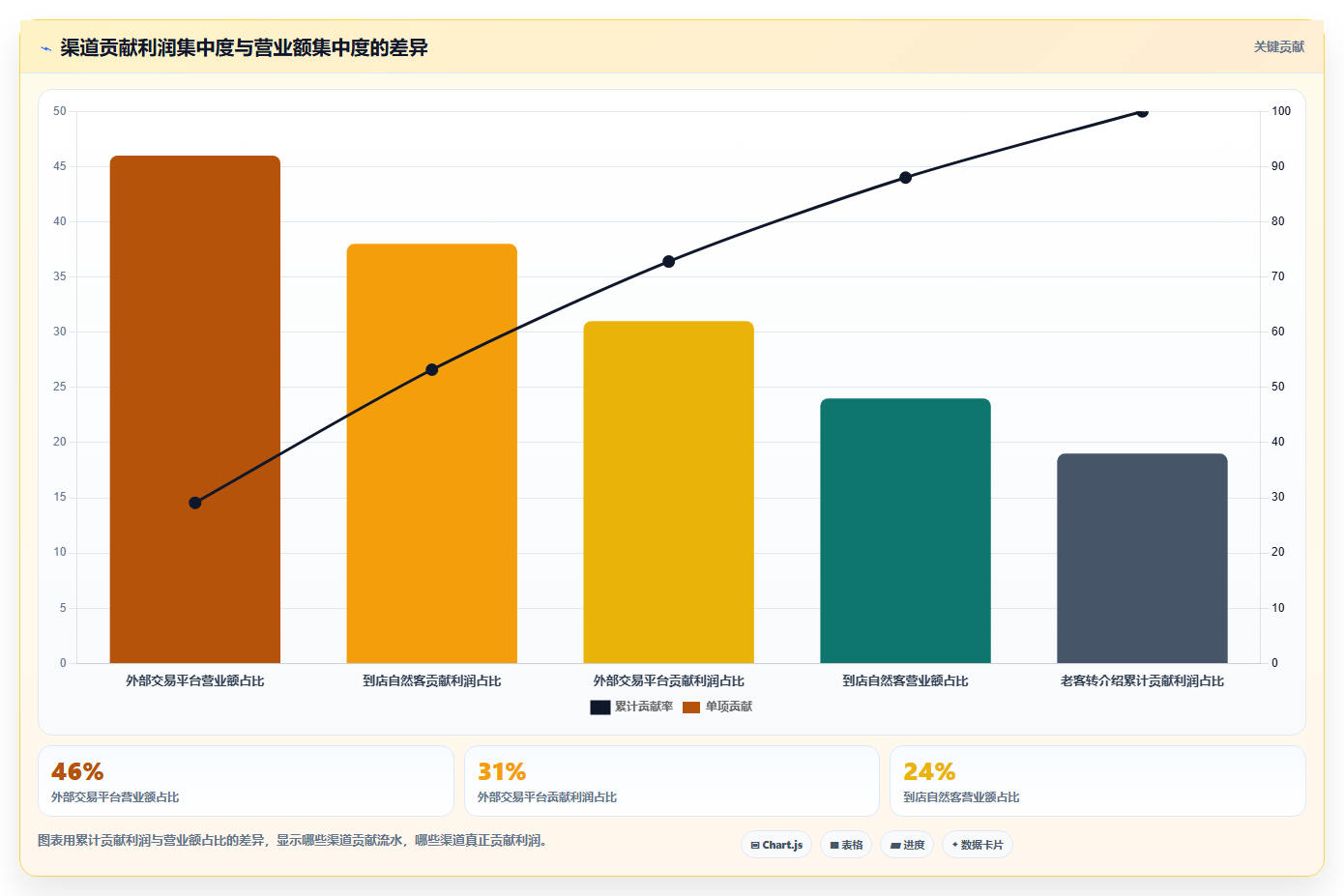Select the gray 老客转介绍累计贡献利润占比 bar
This screenshot has width=1344, height=896.
click(x=1142, y=558)
